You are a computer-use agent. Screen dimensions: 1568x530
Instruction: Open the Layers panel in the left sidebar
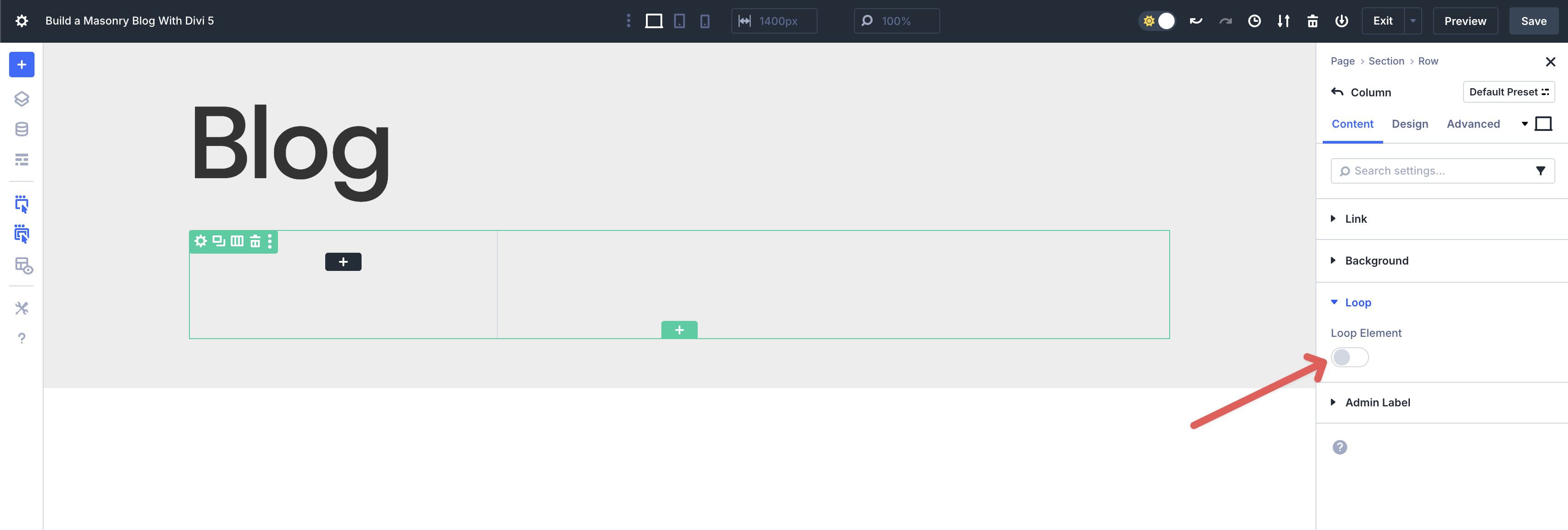[x=22, y=99]
